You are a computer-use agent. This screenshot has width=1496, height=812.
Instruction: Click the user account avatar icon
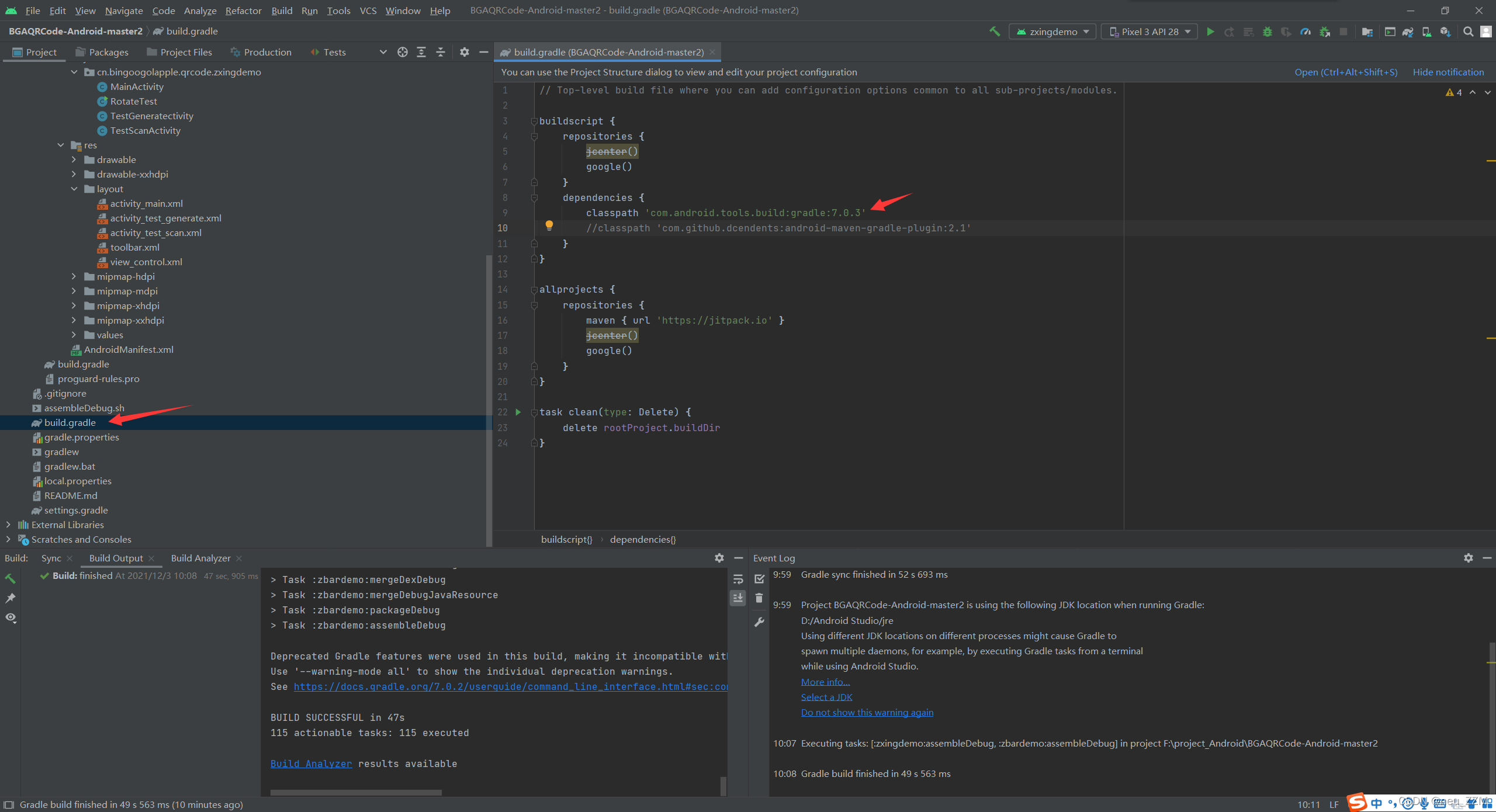point(1486,32)
